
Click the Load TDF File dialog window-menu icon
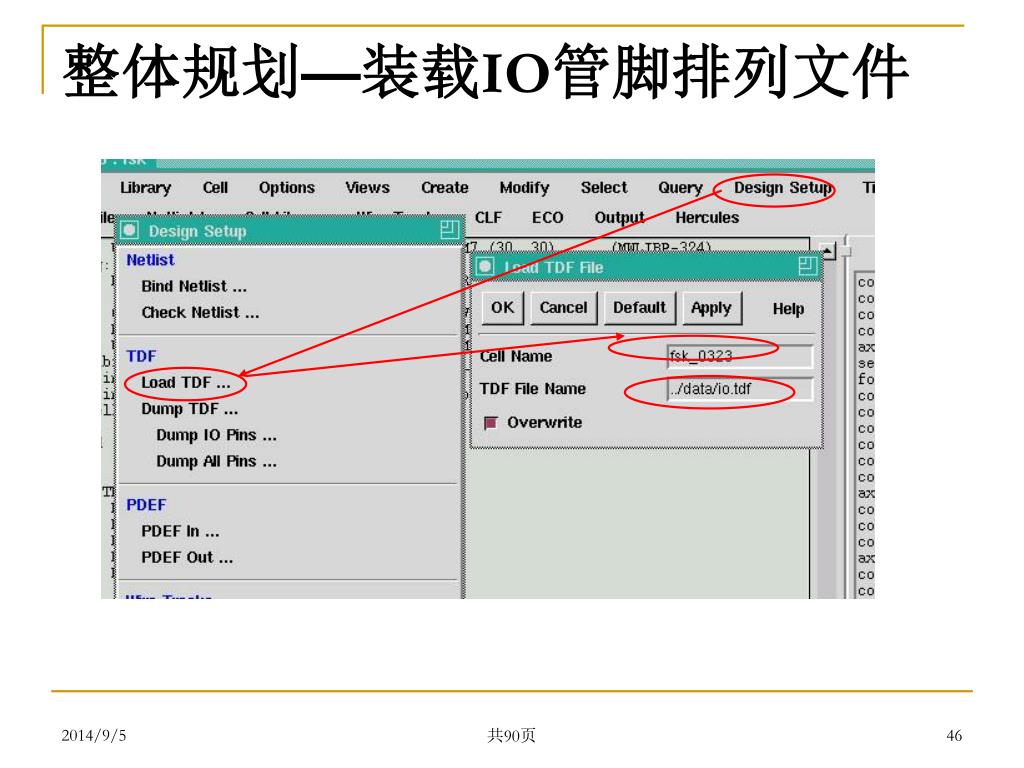(485, 266)
